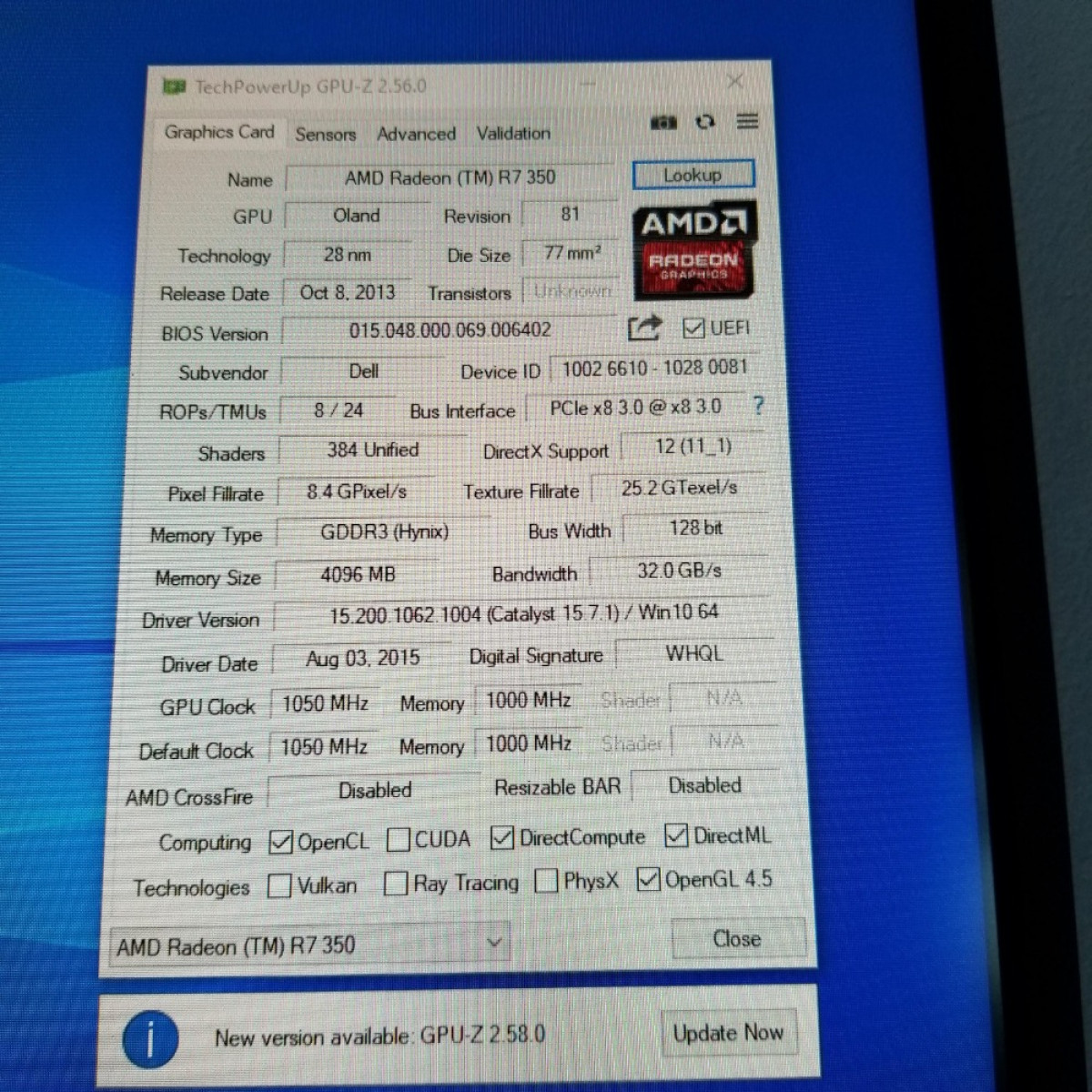Click the Driver Date field Aug 03, 2015
This screenshot has height=1092, width=1092.
pyautogui.click(x=362, y=659)
